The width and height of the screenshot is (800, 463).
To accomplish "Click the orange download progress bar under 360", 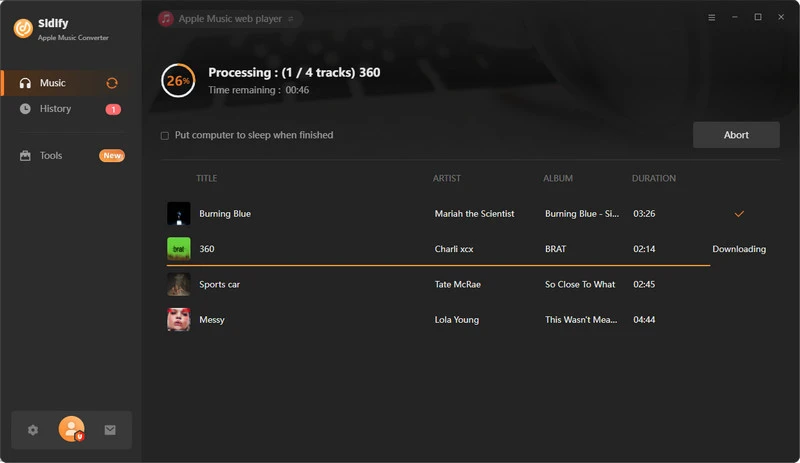I will click(x=438, y=265).
